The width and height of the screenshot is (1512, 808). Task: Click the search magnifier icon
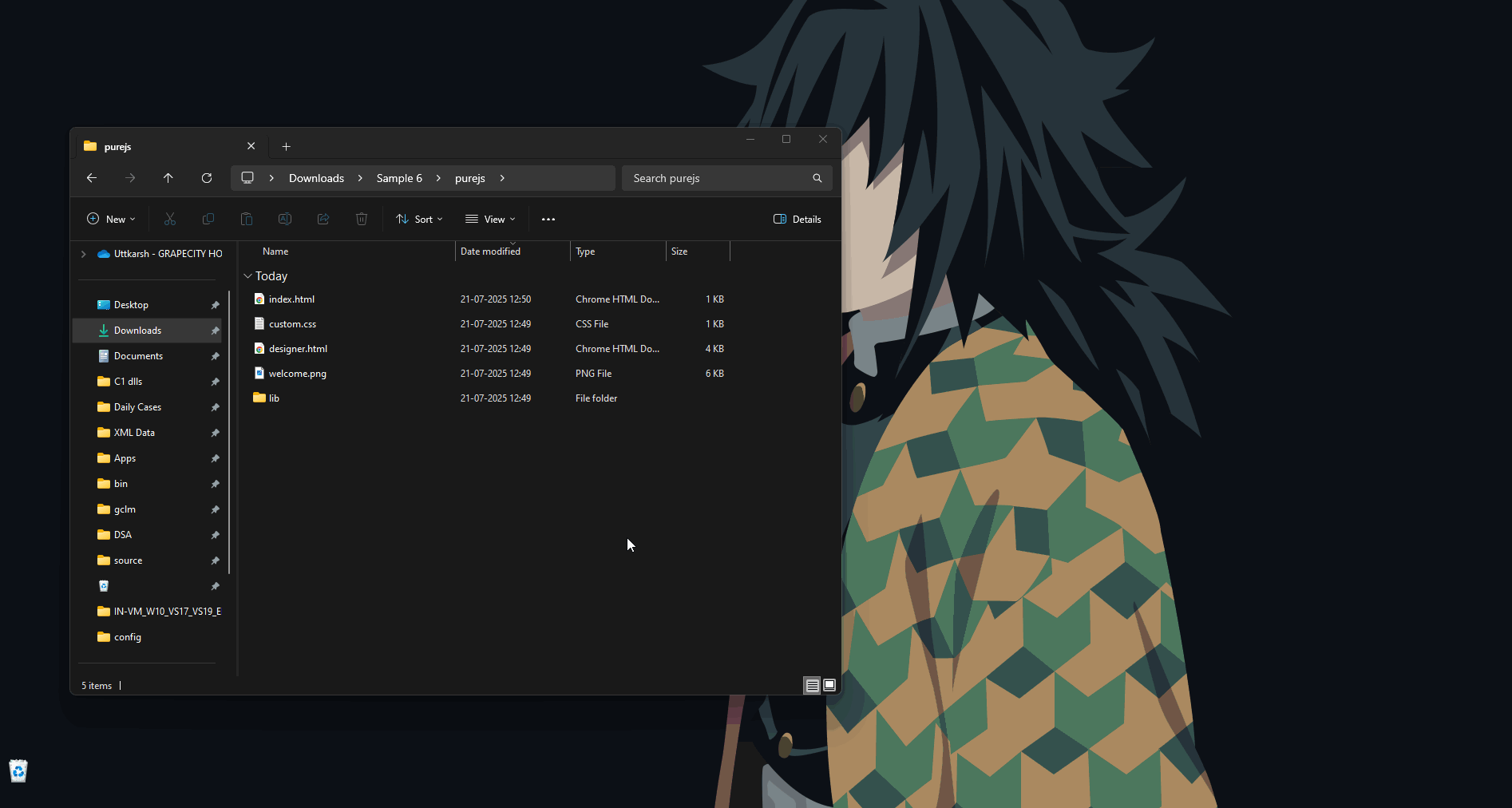817,178
